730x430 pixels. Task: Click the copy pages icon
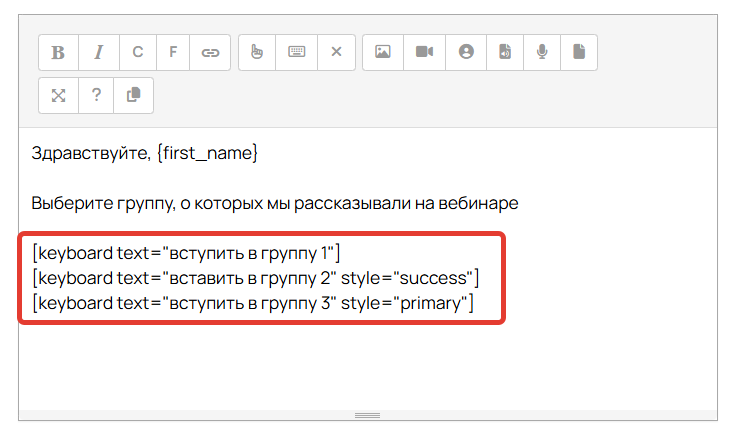pos(134,95)
